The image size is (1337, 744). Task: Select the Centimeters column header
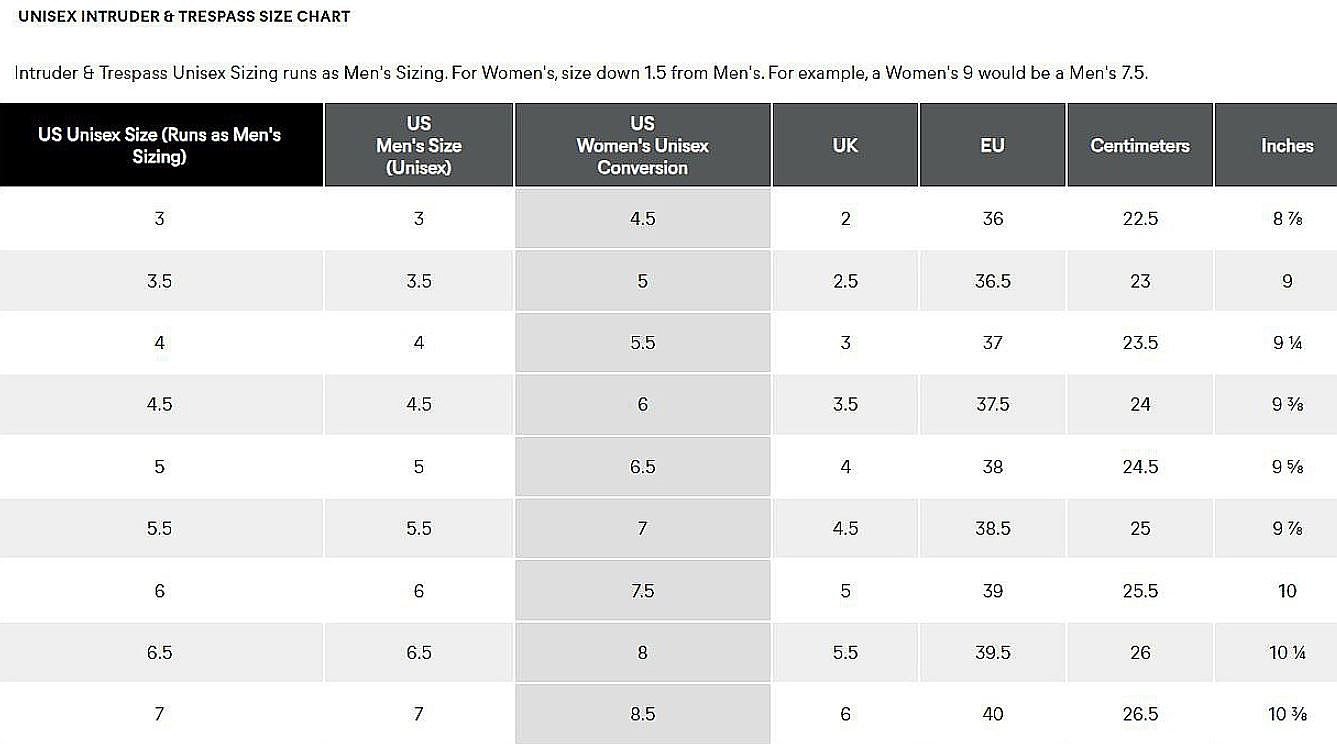(1140, 145)
